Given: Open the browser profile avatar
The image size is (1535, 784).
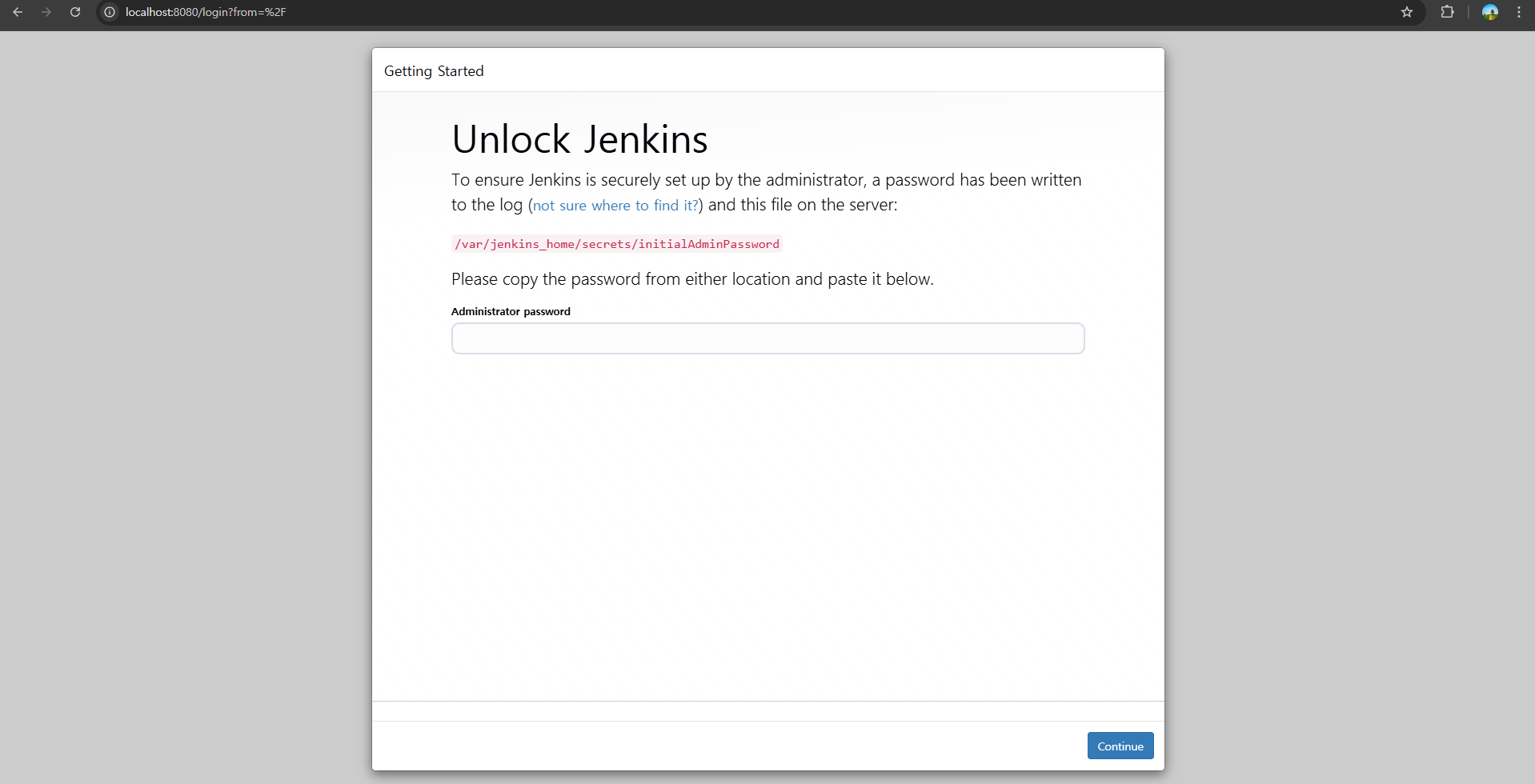Looking at the screenshot, I should point(1490,12).
